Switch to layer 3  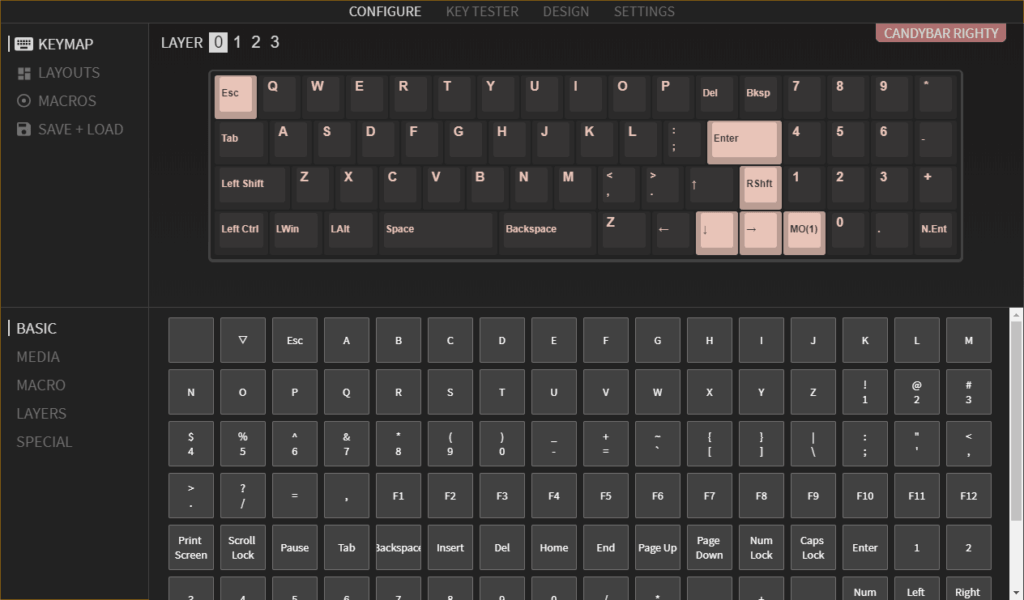pos(275,42)
